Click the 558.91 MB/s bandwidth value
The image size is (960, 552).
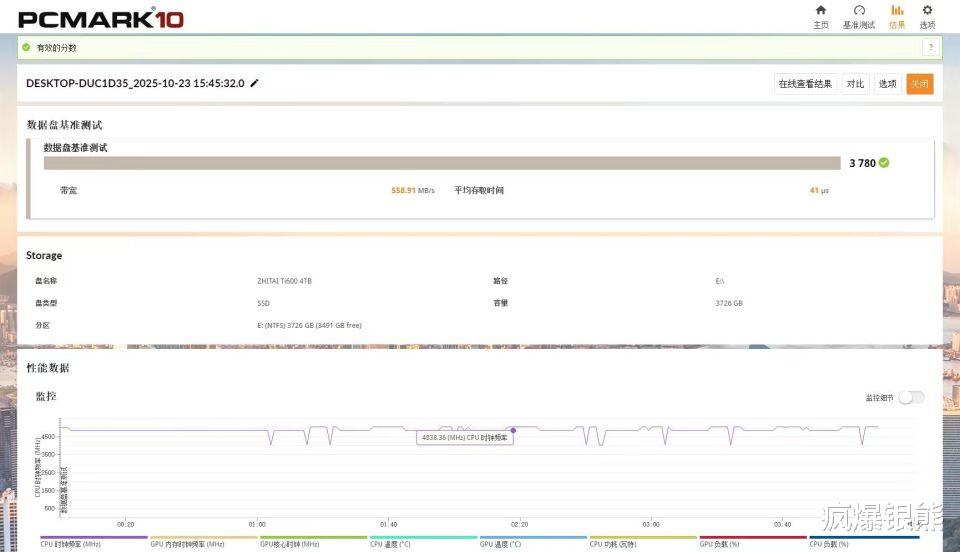[413, 190]
